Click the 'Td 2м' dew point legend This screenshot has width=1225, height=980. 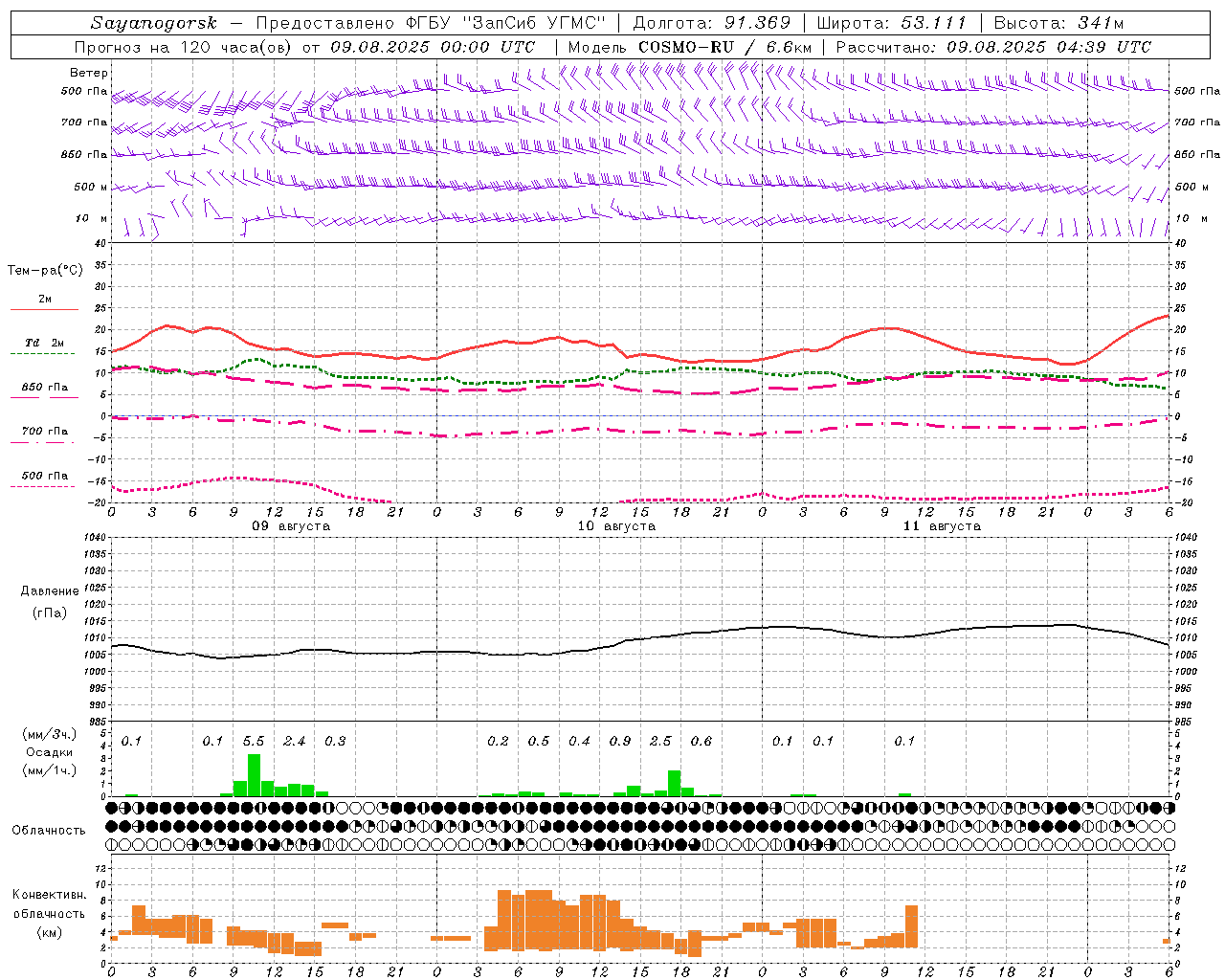(x=45, y=343)
